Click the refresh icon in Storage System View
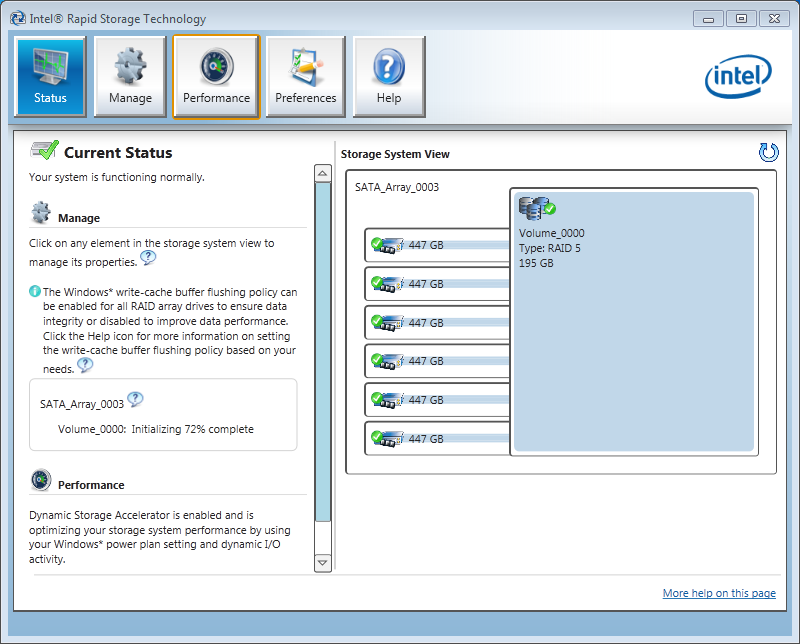The width and height of the screenshot is (800, 644). [x=767, y=152]
